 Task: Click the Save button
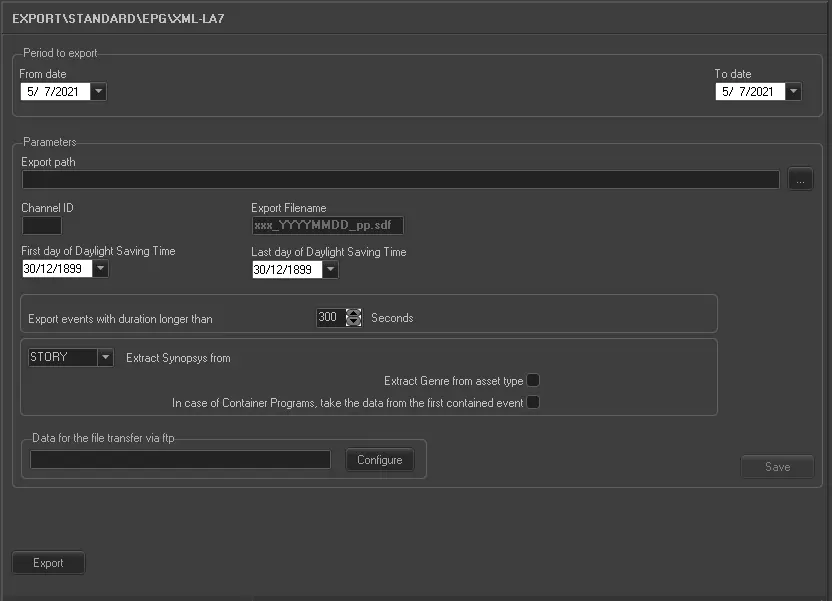777,467
